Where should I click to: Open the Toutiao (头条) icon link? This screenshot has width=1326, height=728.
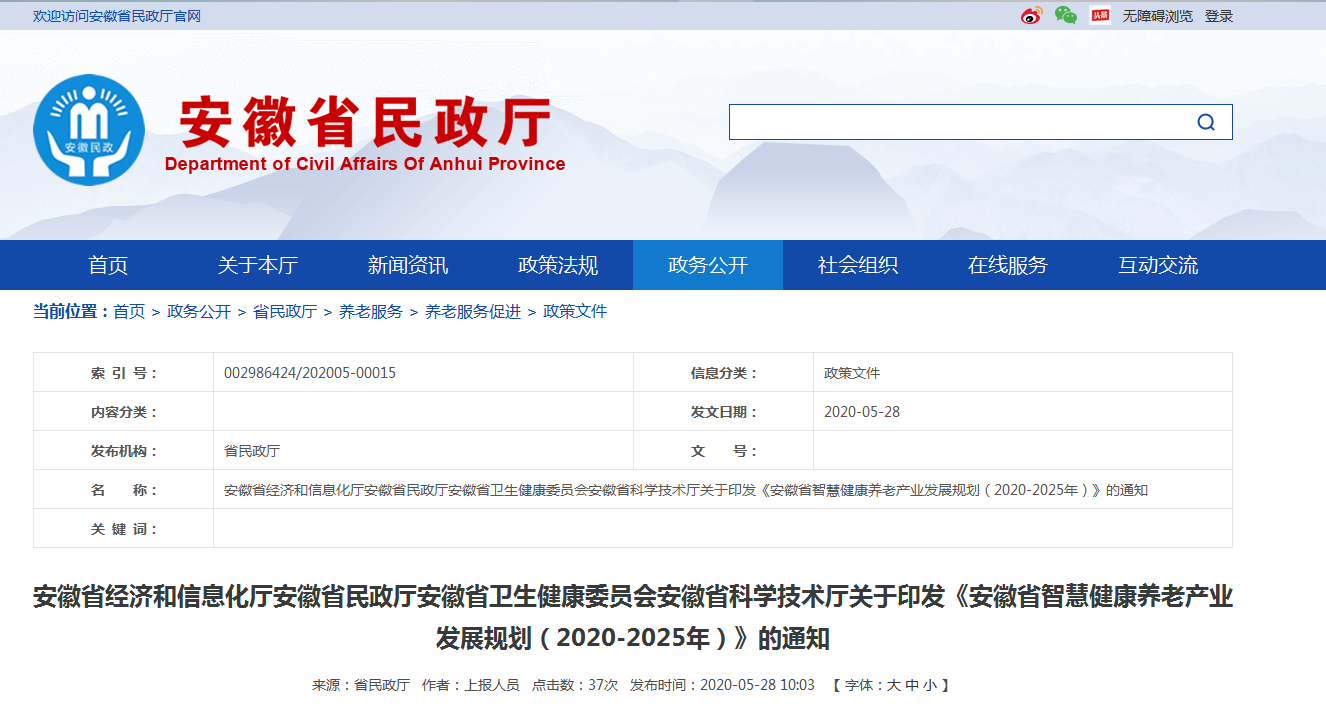click(x=1100, y=16)
